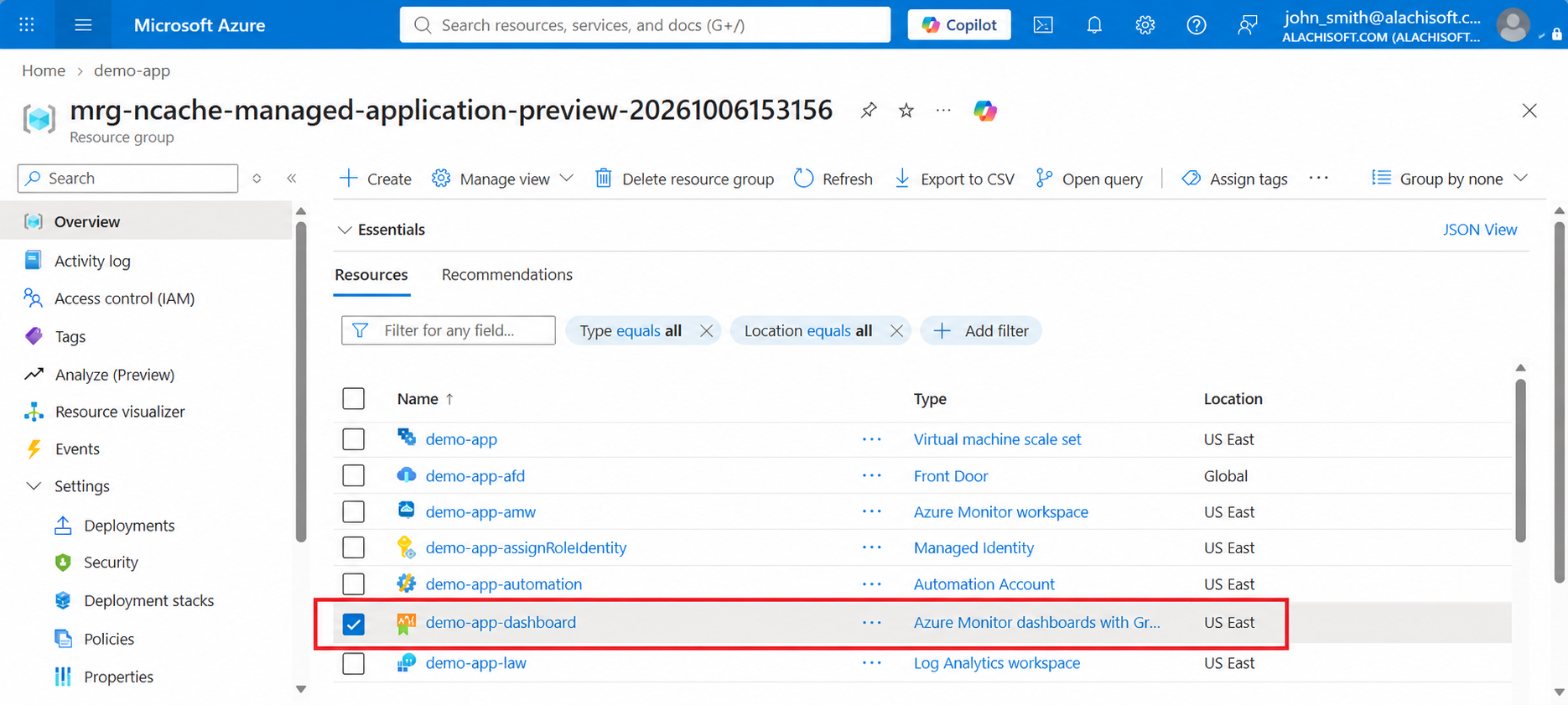Open portal settings gear
Viewport: 1568px width, 705px height.
(x=1145, y=25)
